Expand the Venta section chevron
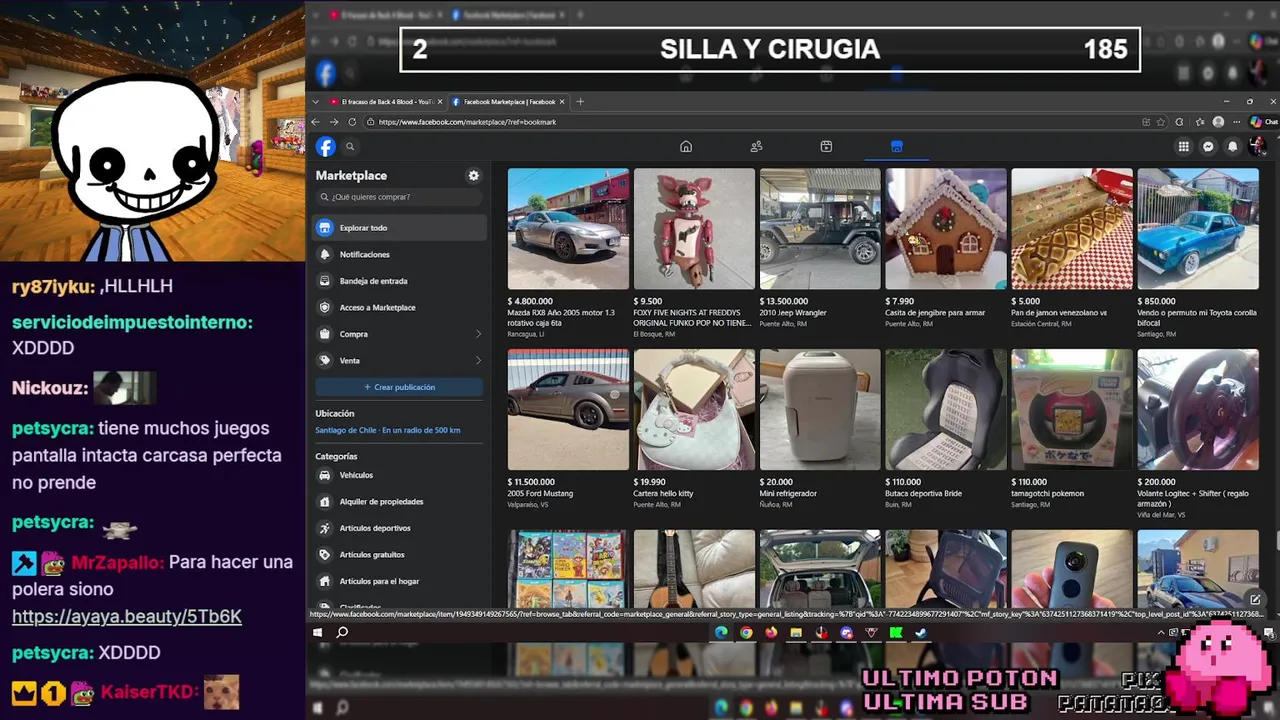Image resolution: width=1280 pixels, height=720 pixels. [478, 361]
